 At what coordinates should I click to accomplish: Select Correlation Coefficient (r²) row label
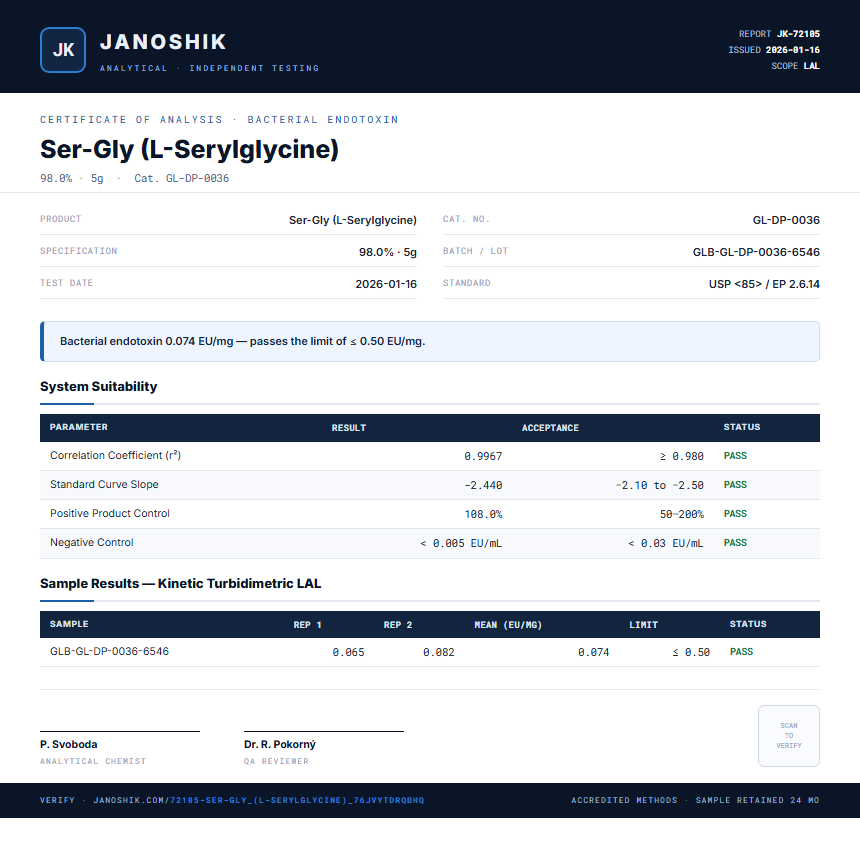click(x=115, y=455)
